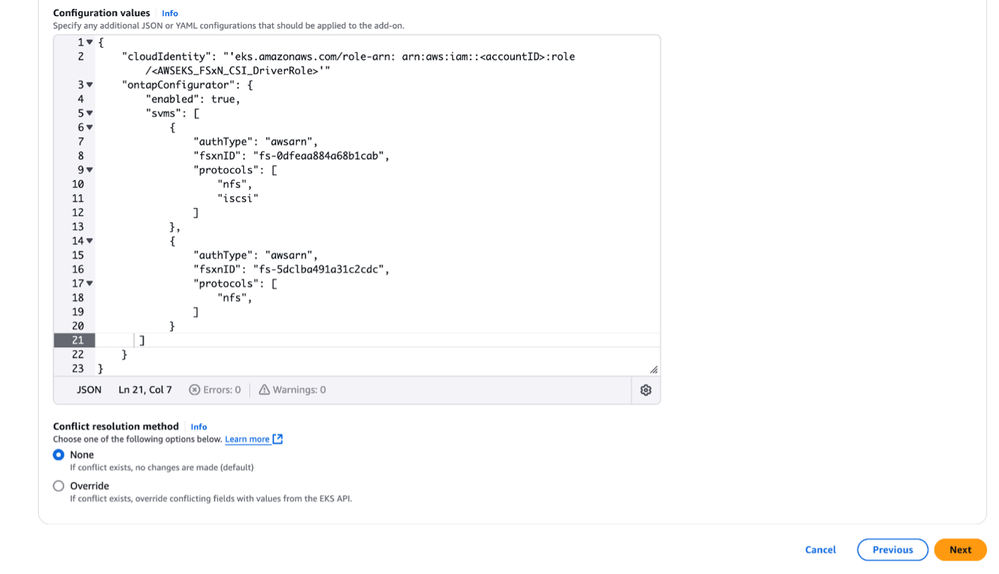Image resolution: width=999 pixels, height=574 pixels.
Task: Click the fsxnID line 8 in the editor
Action: [x=290, y=156]
